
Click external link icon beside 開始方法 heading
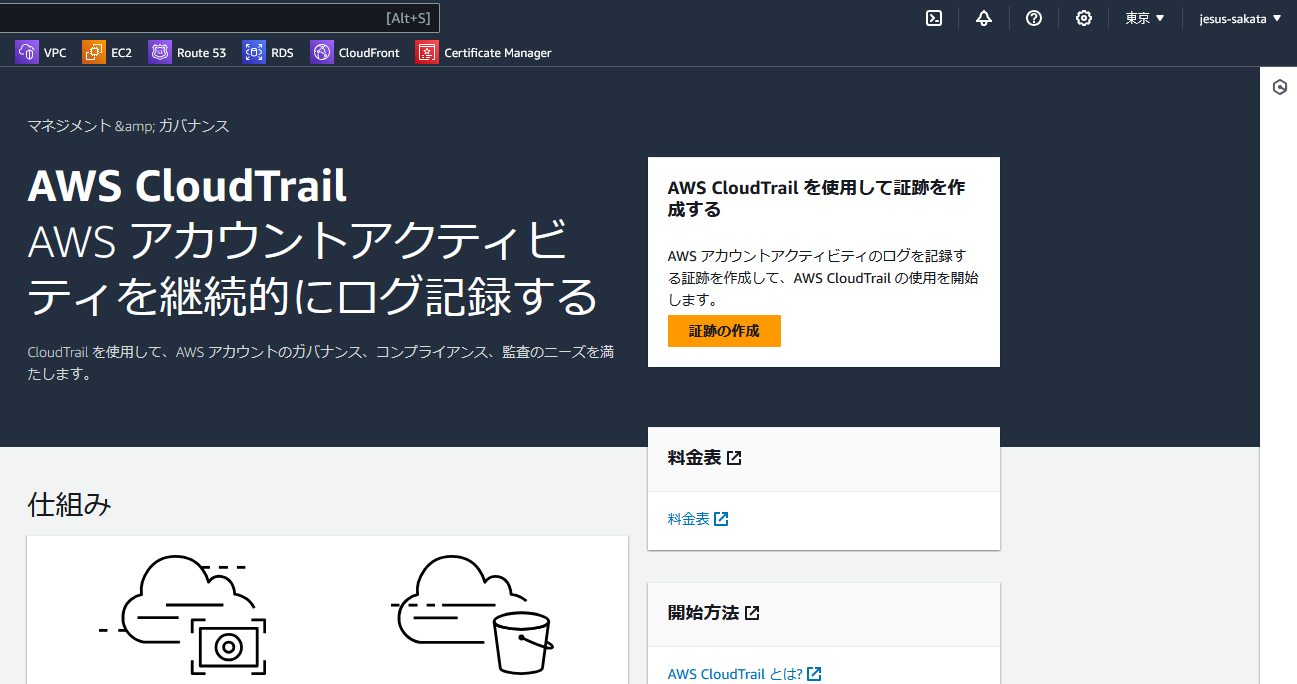tap(752, 613)
